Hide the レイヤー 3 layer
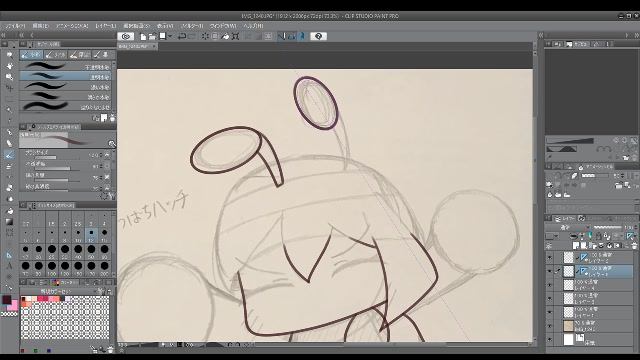 click(x=549, y=298)
